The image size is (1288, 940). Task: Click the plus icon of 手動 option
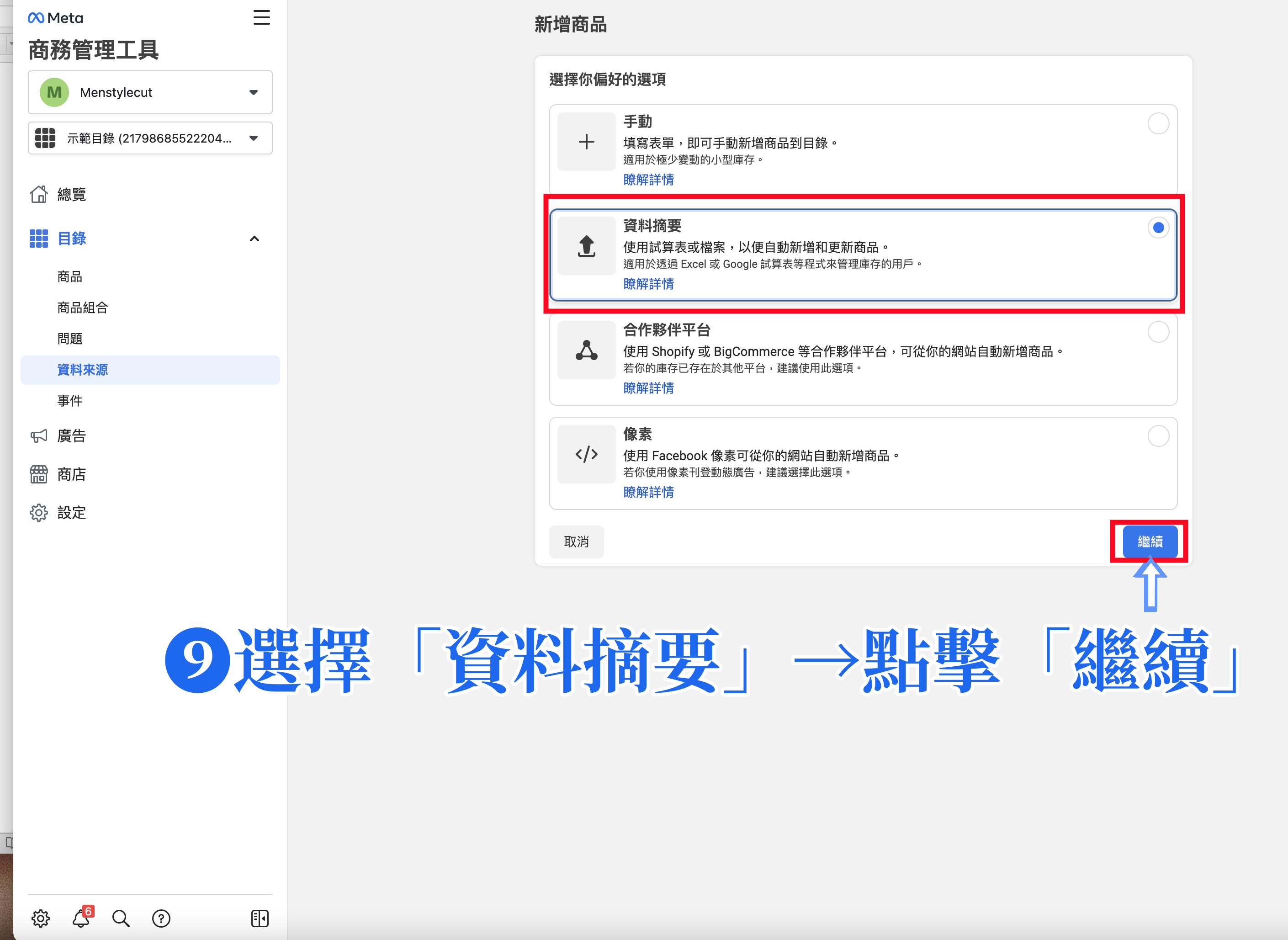587,142
